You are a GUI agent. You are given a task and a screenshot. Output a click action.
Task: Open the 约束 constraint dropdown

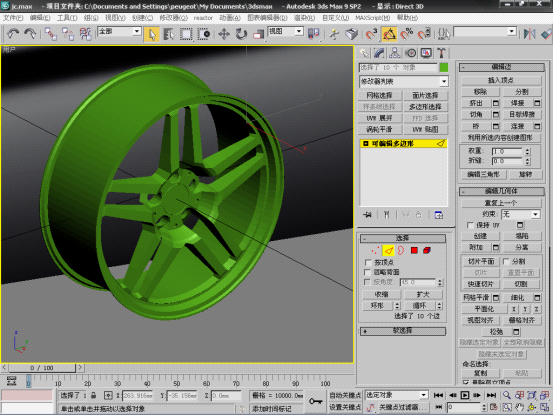[x=521, y=214]
